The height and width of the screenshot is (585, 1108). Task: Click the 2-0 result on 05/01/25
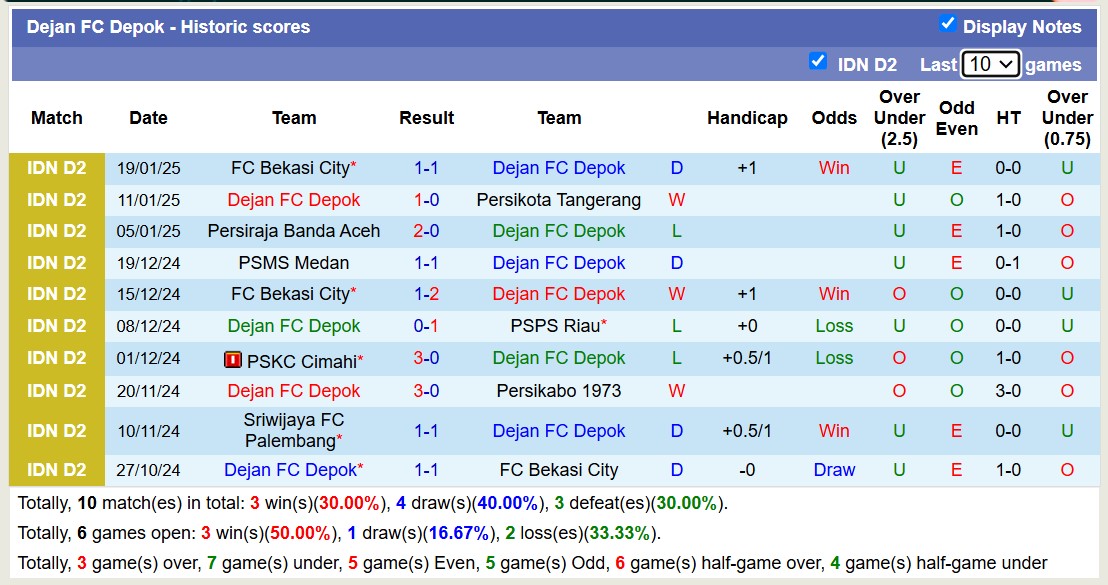point(426,231)
